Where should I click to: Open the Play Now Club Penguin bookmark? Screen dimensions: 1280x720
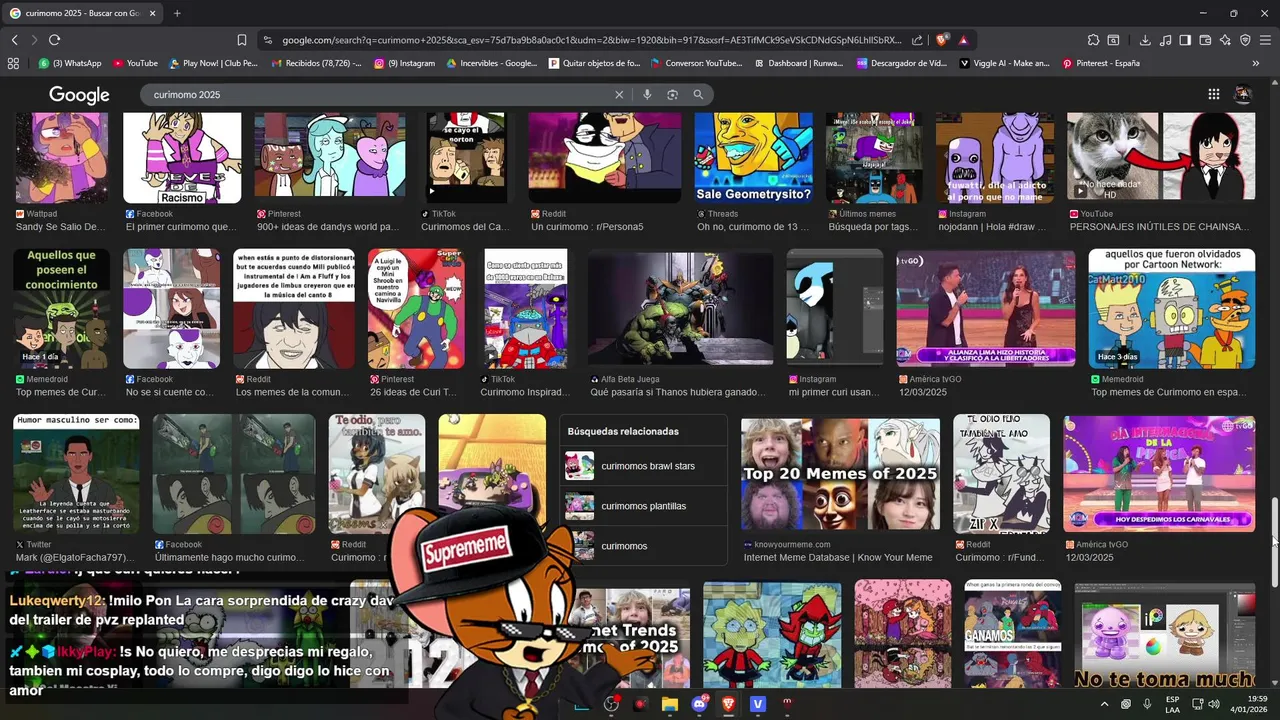coord(214,63)
